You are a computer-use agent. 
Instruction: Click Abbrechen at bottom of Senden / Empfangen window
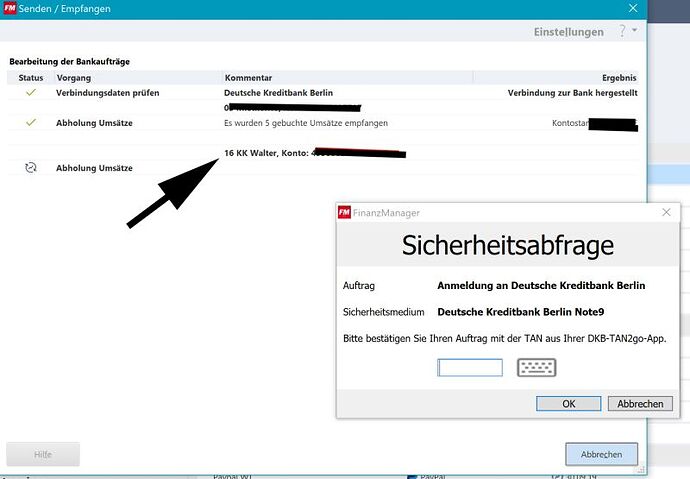click(602, 454)
